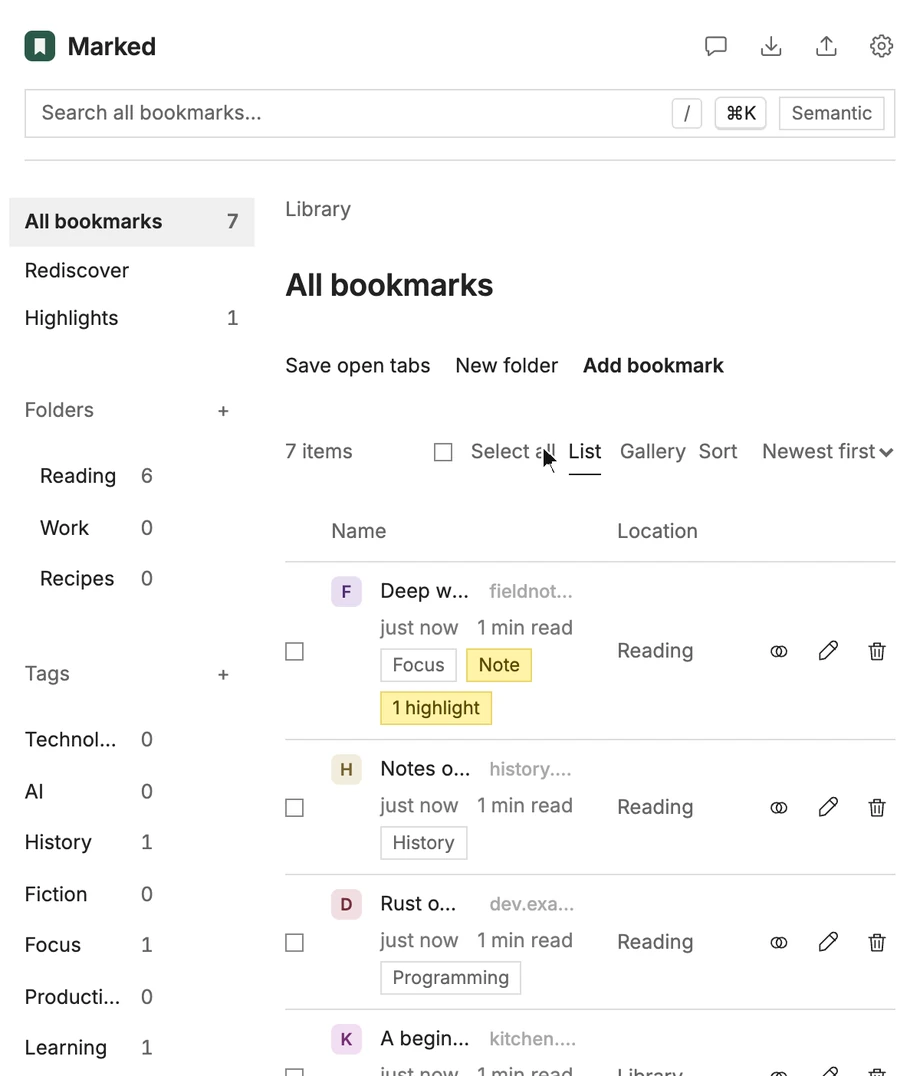The width and height of the screenshot is (920, 1076).
Task: Open the A begin... bookmark title
Action: 425,1039
